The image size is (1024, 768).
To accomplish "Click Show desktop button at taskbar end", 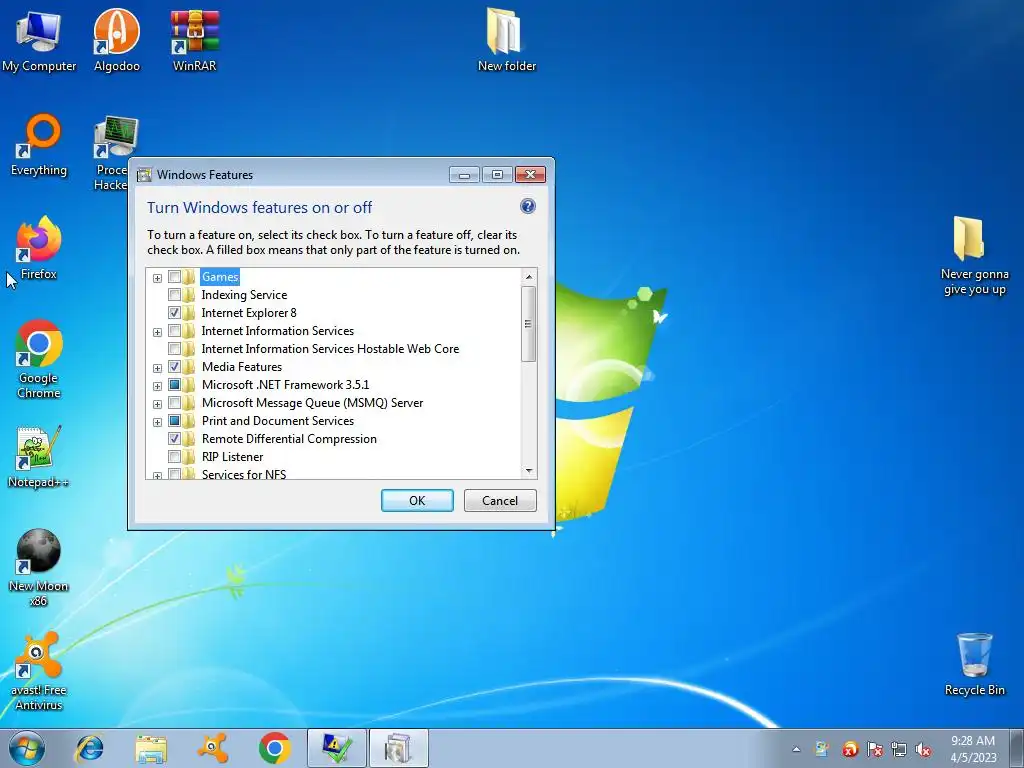I will click(x=1017, y=748).
